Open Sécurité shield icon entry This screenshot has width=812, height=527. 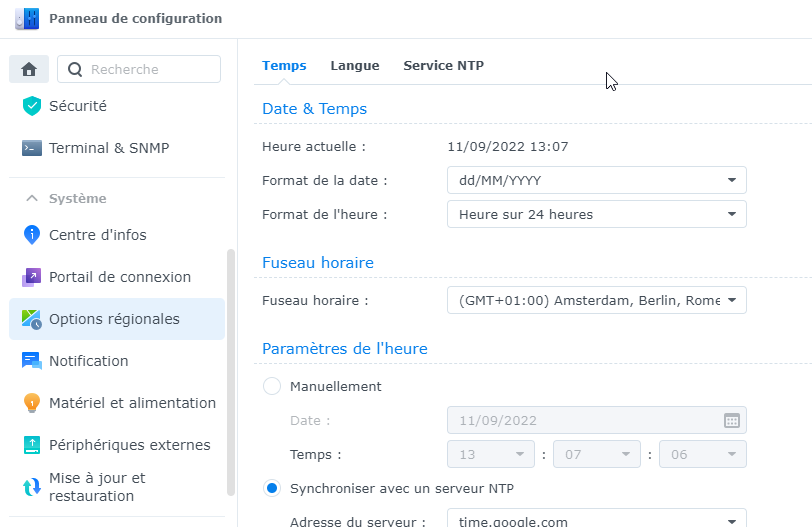pyautogui.click(x=32, y=106)
